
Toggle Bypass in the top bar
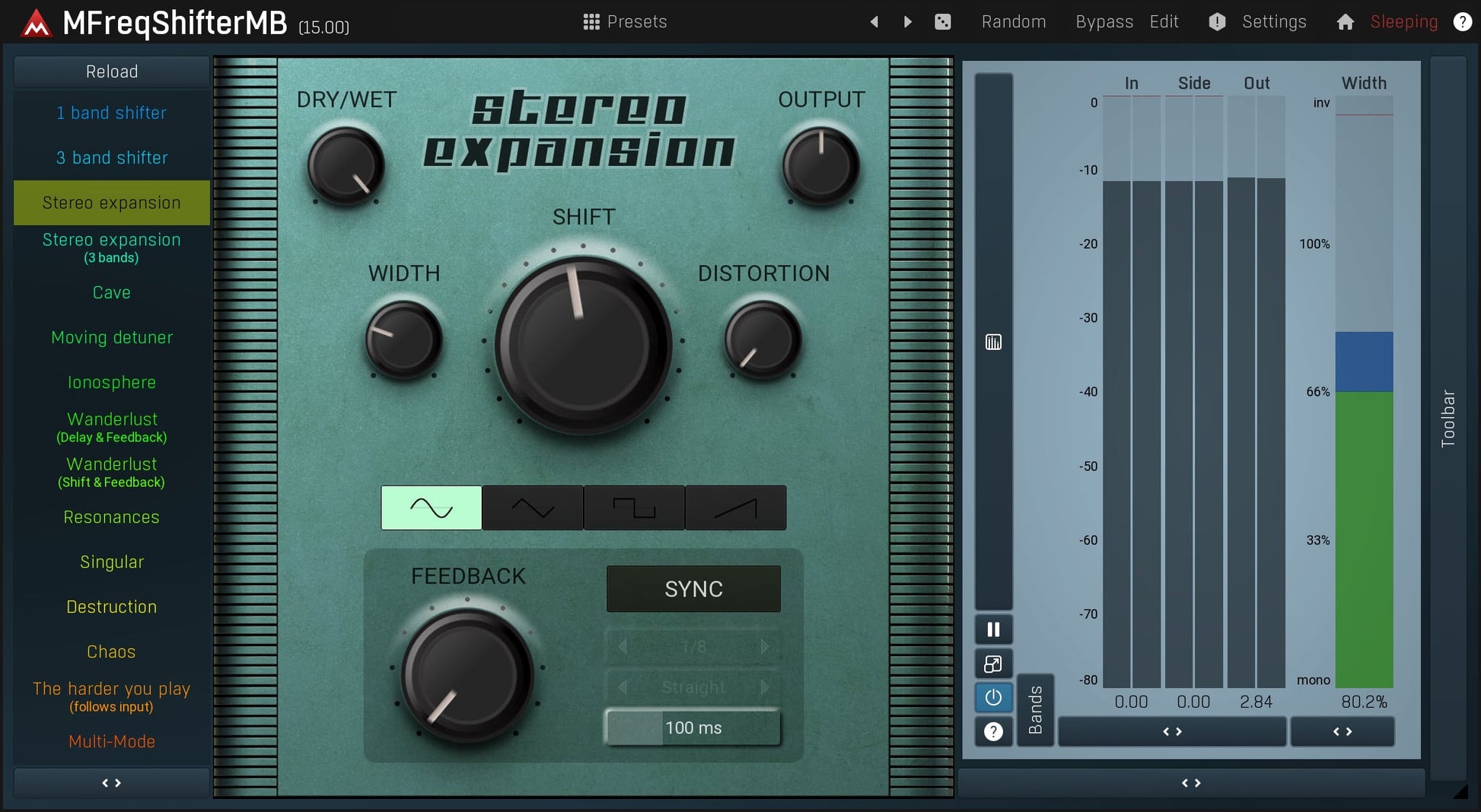pos(1104,22)
